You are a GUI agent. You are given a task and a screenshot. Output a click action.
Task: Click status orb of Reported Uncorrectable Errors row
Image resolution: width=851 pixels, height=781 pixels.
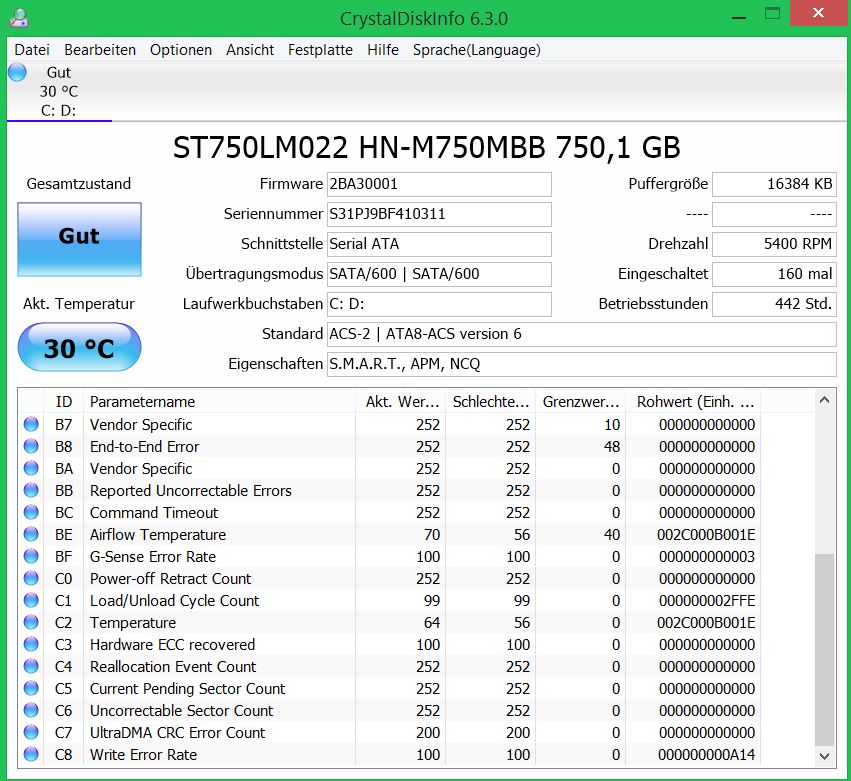pos(31,490)
